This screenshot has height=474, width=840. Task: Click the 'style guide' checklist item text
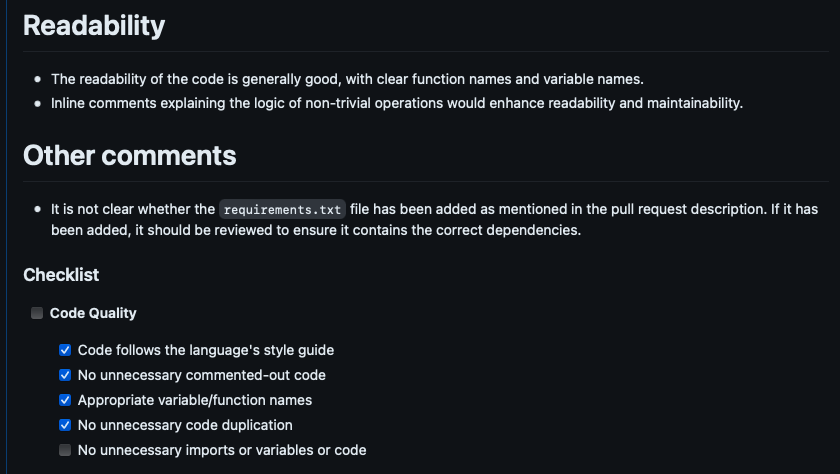[205, 350]
